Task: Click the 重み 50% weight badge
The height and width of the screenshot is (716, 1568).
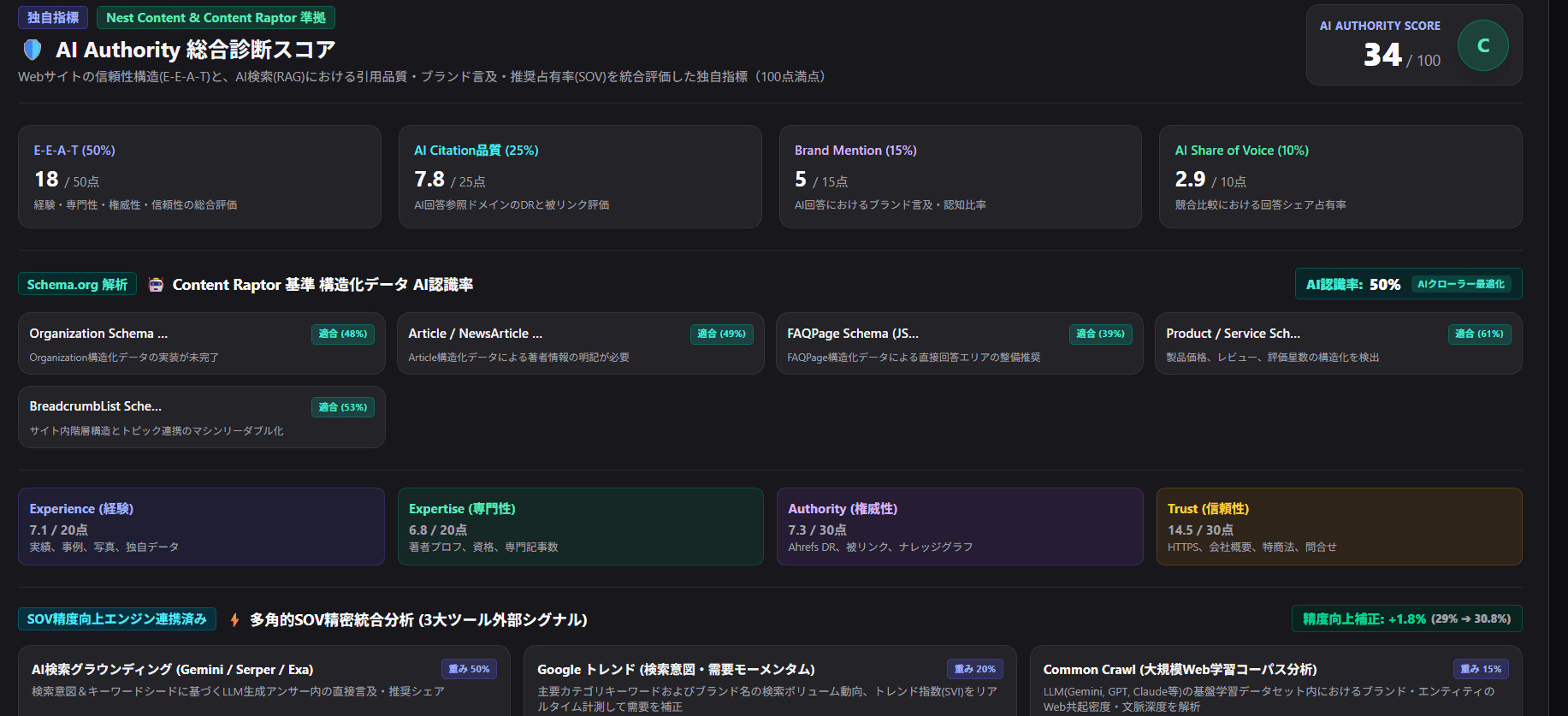Action: (470, 670)
